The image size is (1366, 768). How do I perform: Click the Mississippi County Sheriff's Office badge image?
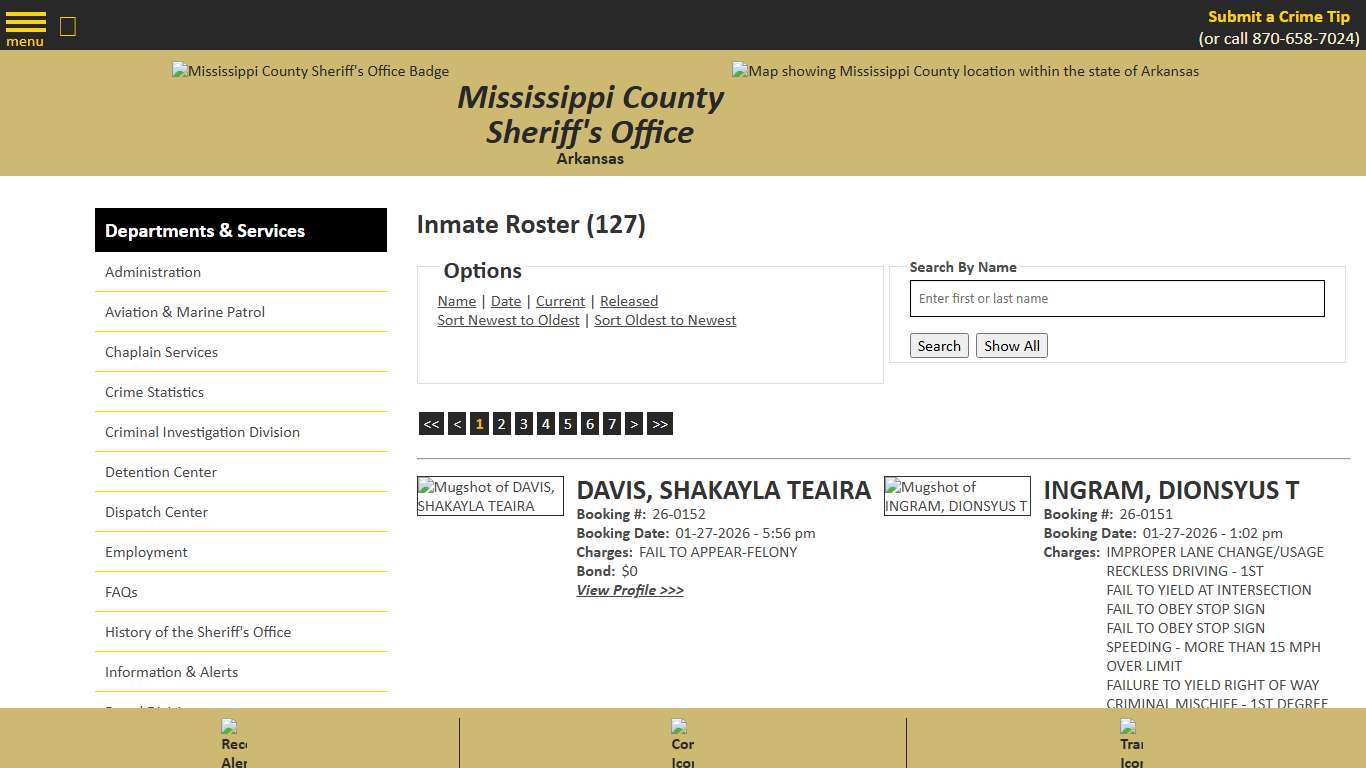tap(310, 71)
